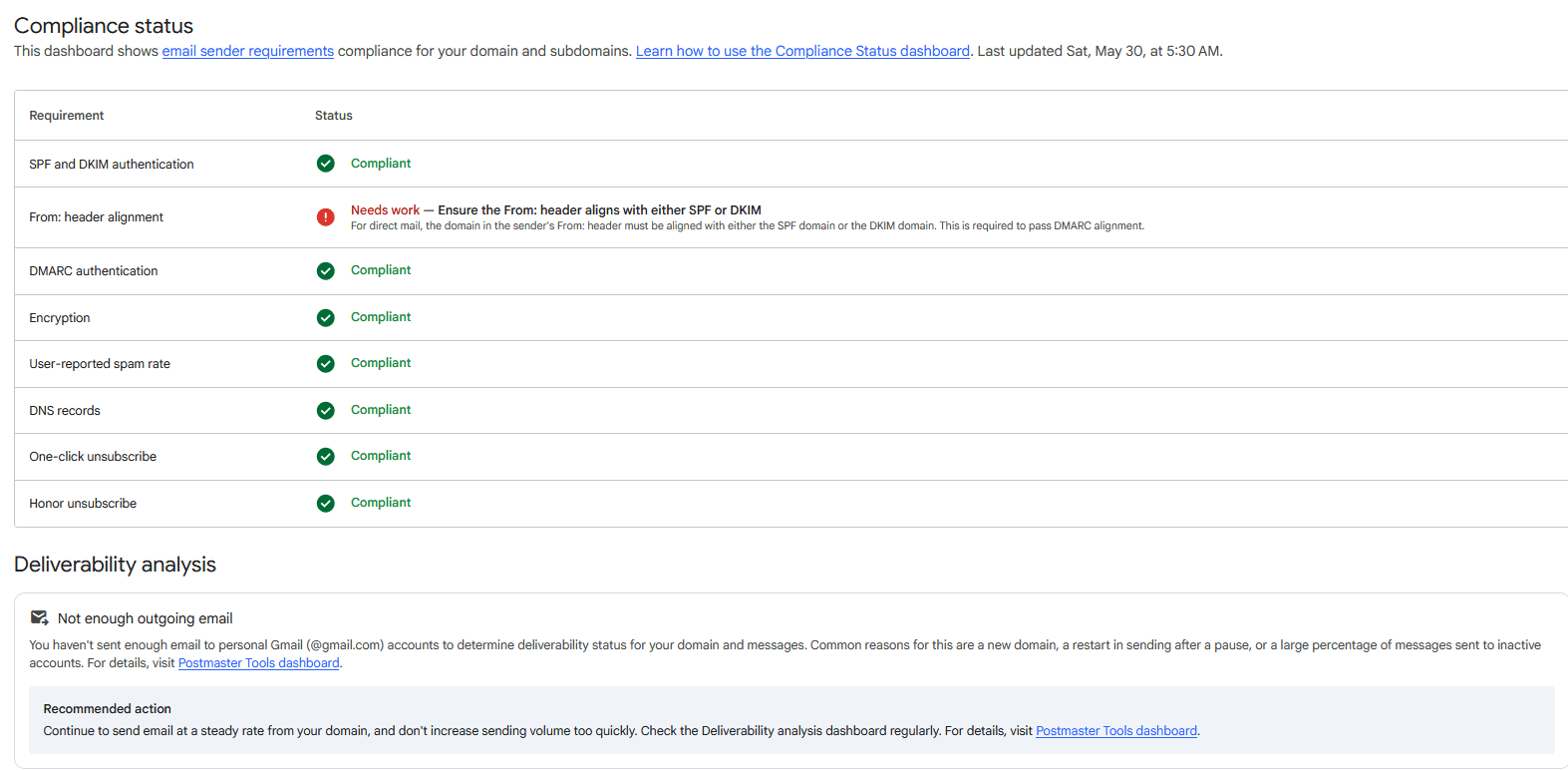
Task: Open the Postmaster Tools dashboard link after 'For details, visit'
Action: click(x=259, y=663)
